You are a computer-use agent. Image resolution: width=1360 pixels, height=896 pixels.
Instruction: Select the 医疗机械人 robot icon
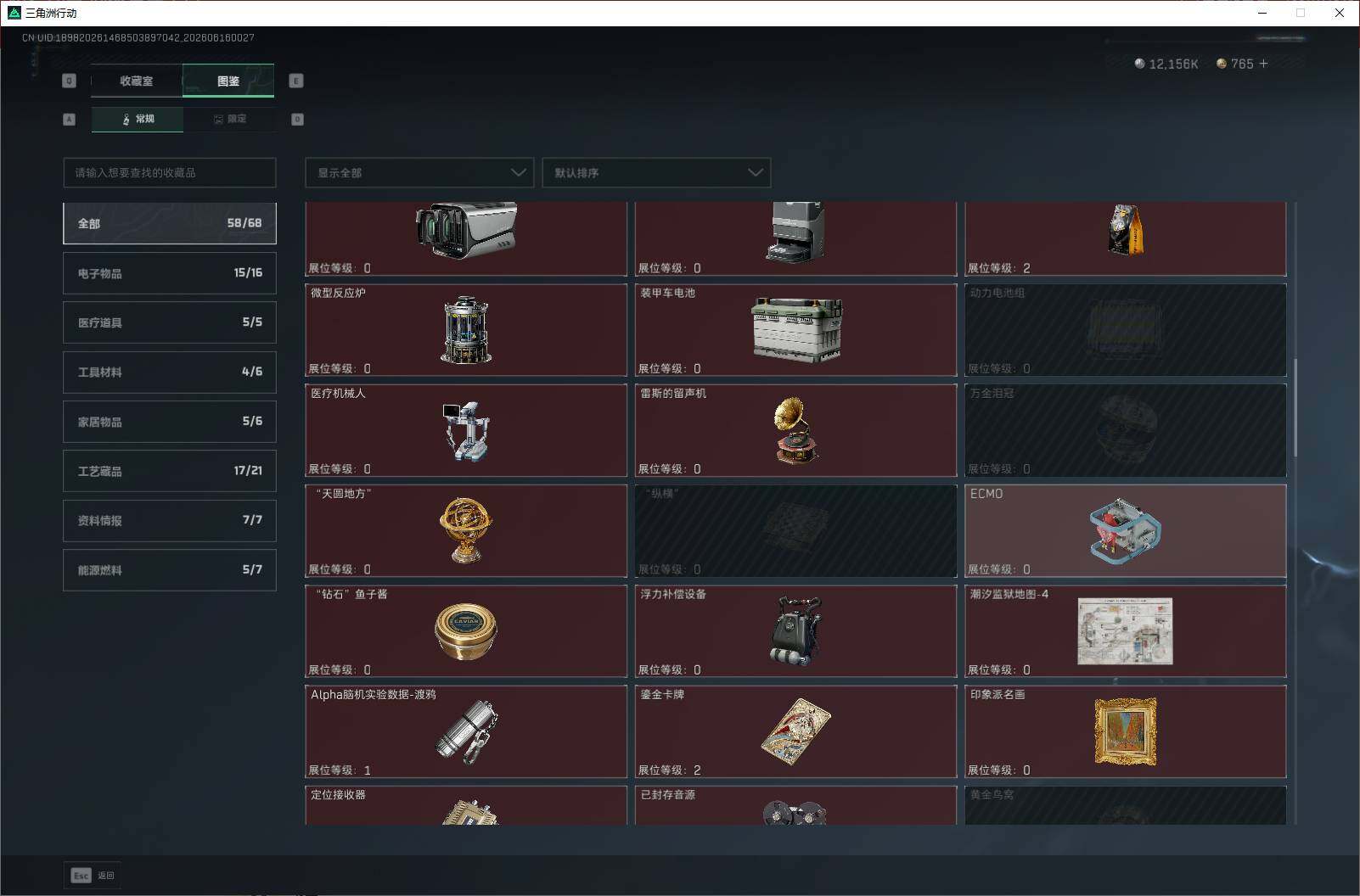[465, 430]
